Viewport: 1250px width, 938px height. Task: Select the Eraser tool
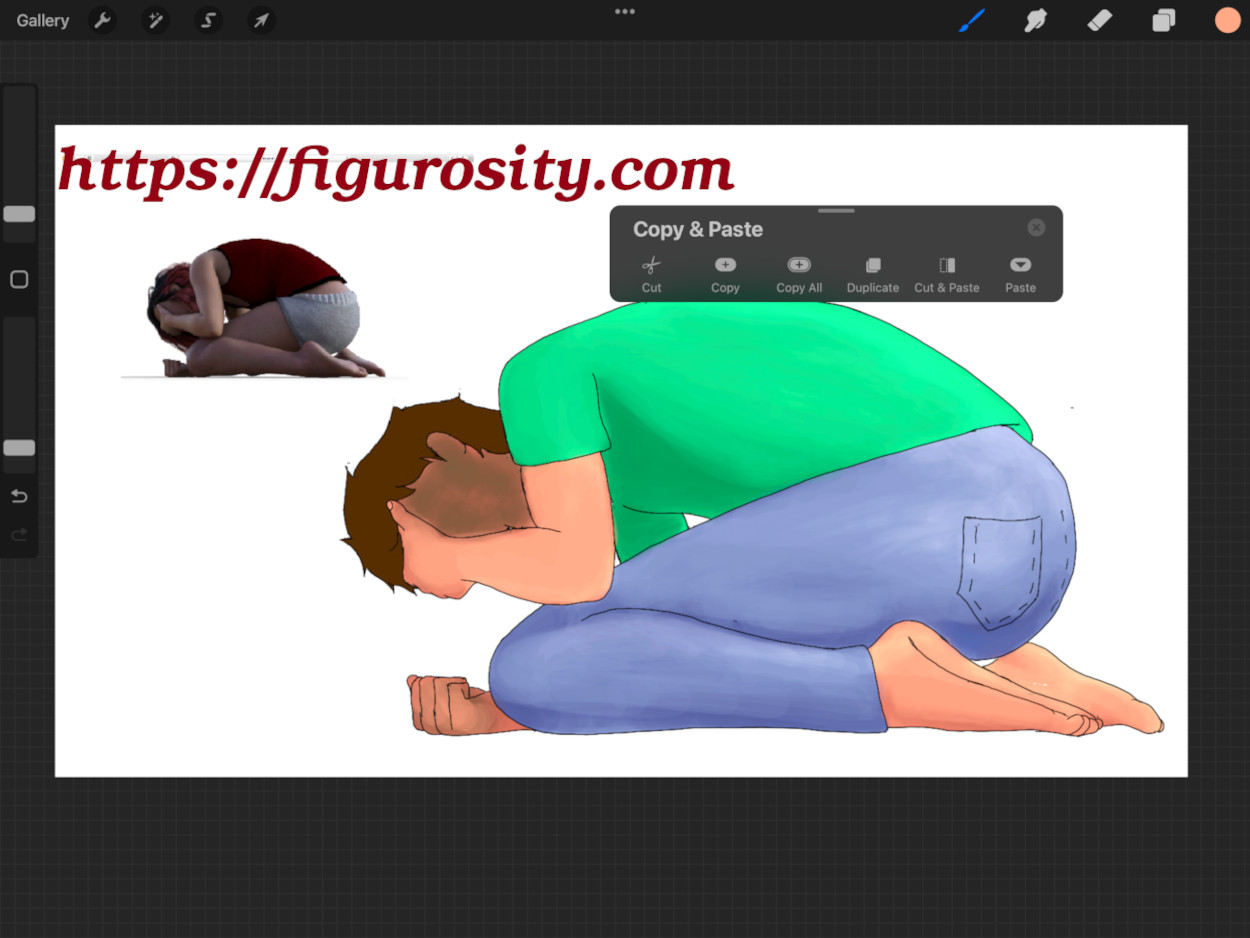1100,20
